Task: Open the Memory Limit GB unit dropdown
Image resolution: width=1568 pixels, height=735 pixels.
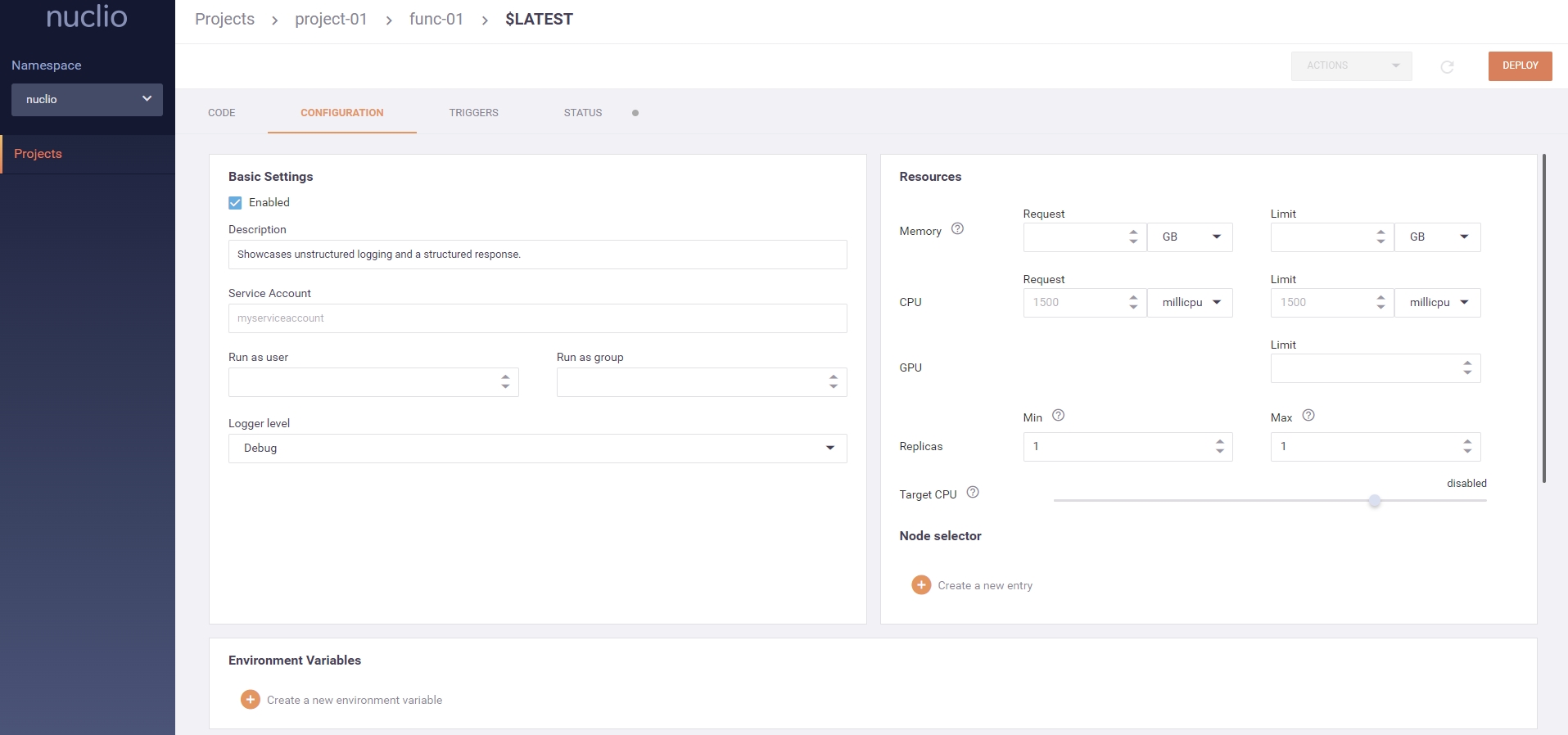Action: click(x=1437, y=237)
